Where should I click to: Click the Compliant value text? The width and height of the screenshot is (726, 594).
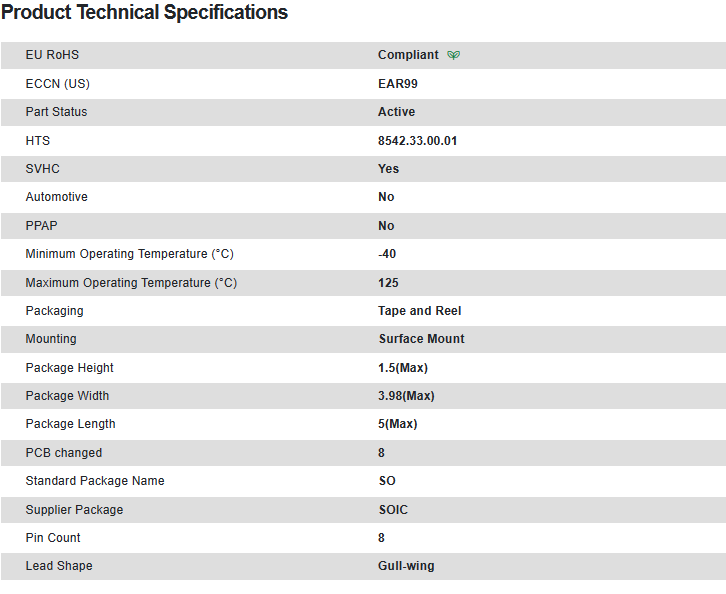click(x=408, y=55)
